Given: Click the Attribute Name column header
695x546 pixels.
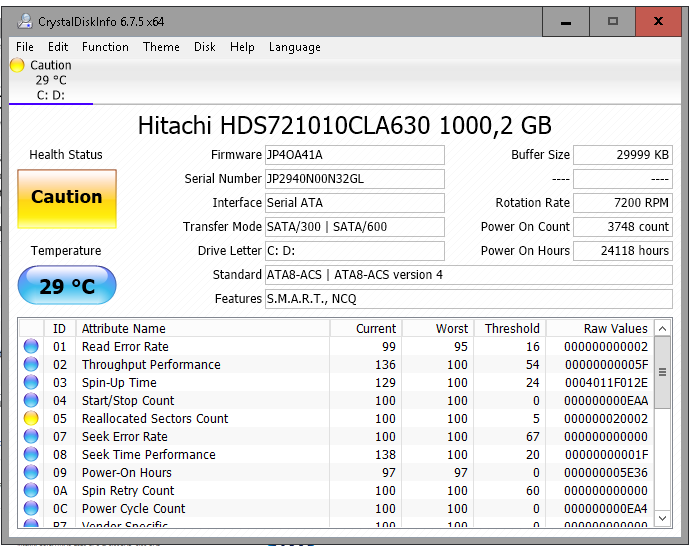Looking at the screenshot, I should 203,328.
